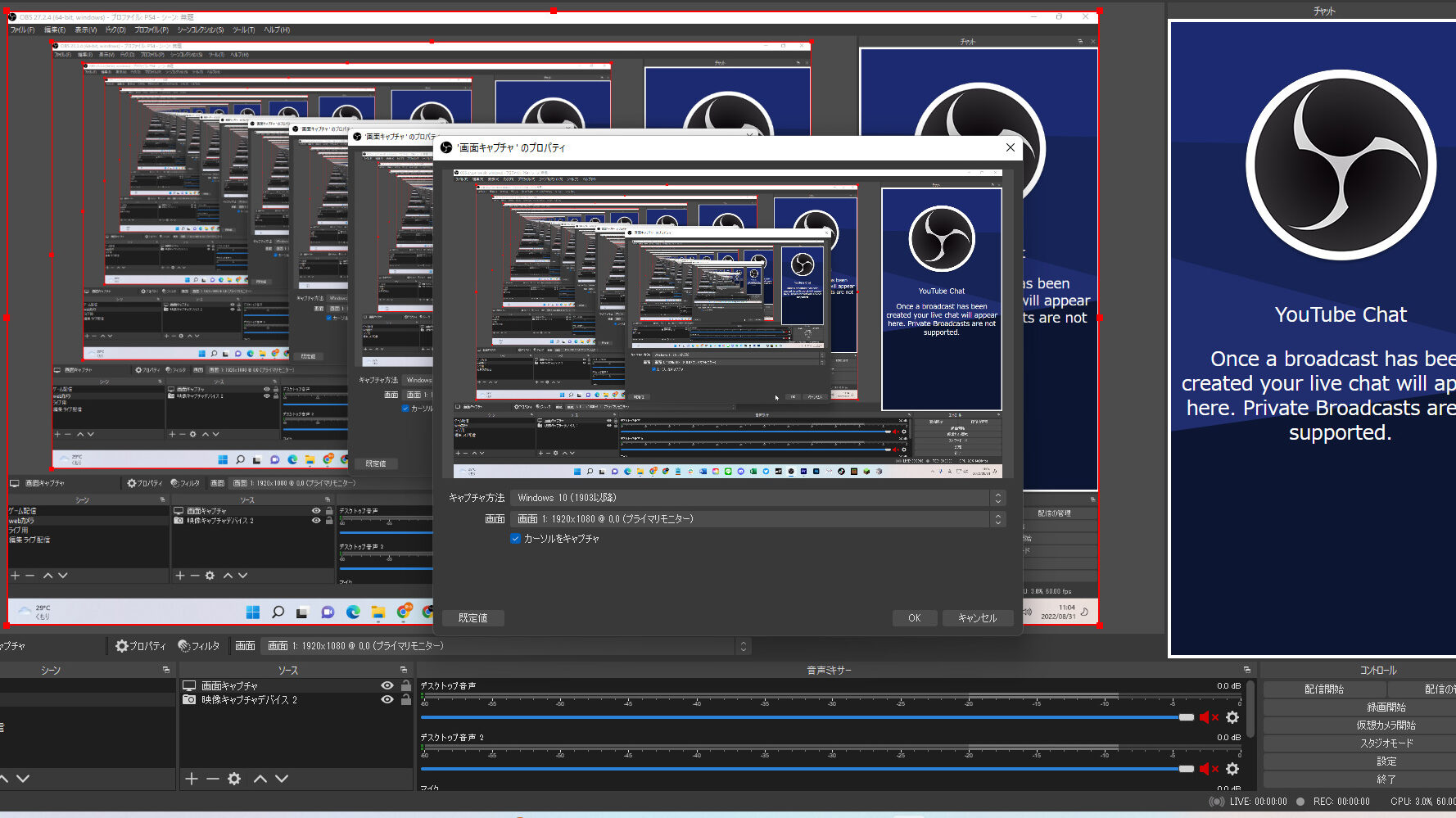Click stepper arrows at source toolbar dropdown end
The width and height of the screenshot is (1456, 818).
click(743, 646)
